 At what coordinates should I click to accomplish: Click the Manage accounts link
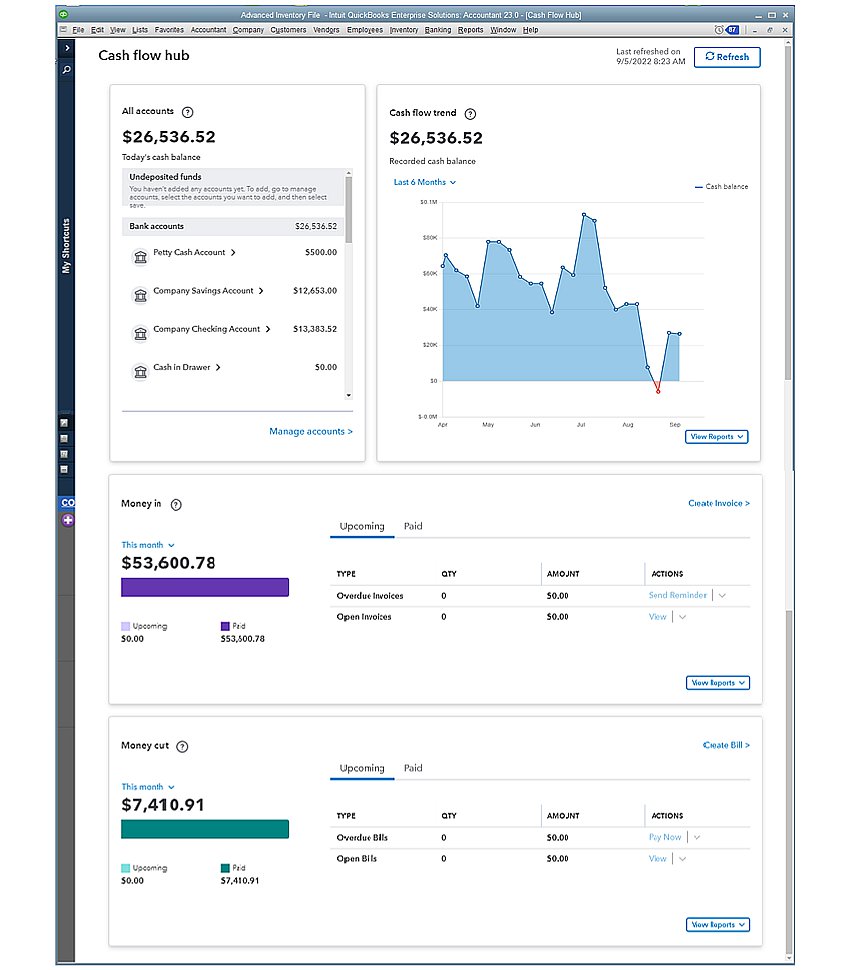pos(310,432)
